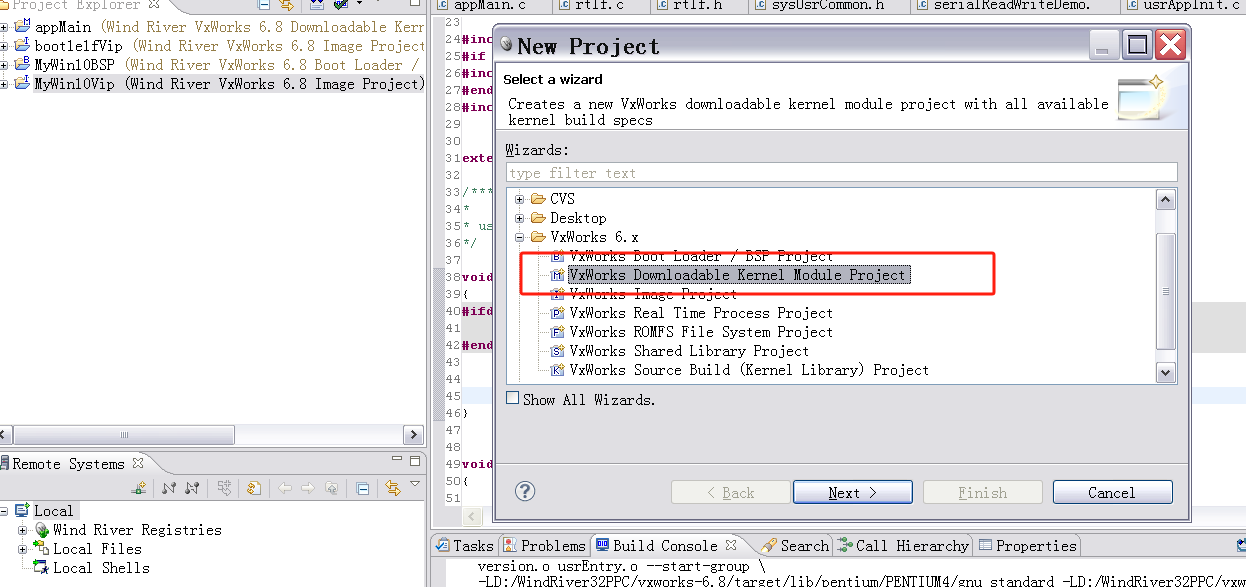Image resolution: width=1246 pixels, height=587 pixels.
Task: Click the Define a connection to remote system icon
Action: [x=139, y=488]
